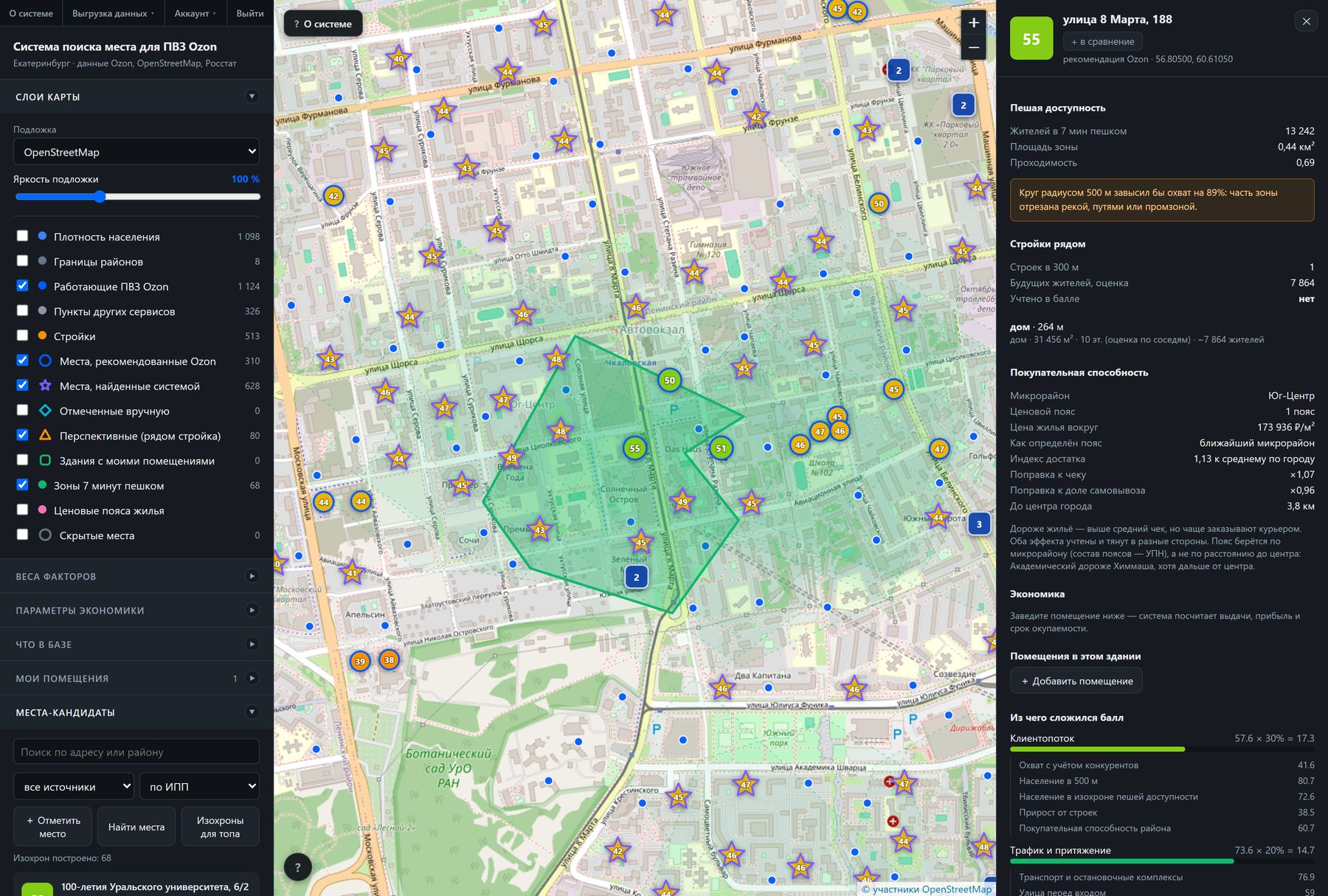Uncheck Перспективные (рядом стройка) checkbox
Image resolution: width=1328 pixels, height=896 pixels.
22,435
